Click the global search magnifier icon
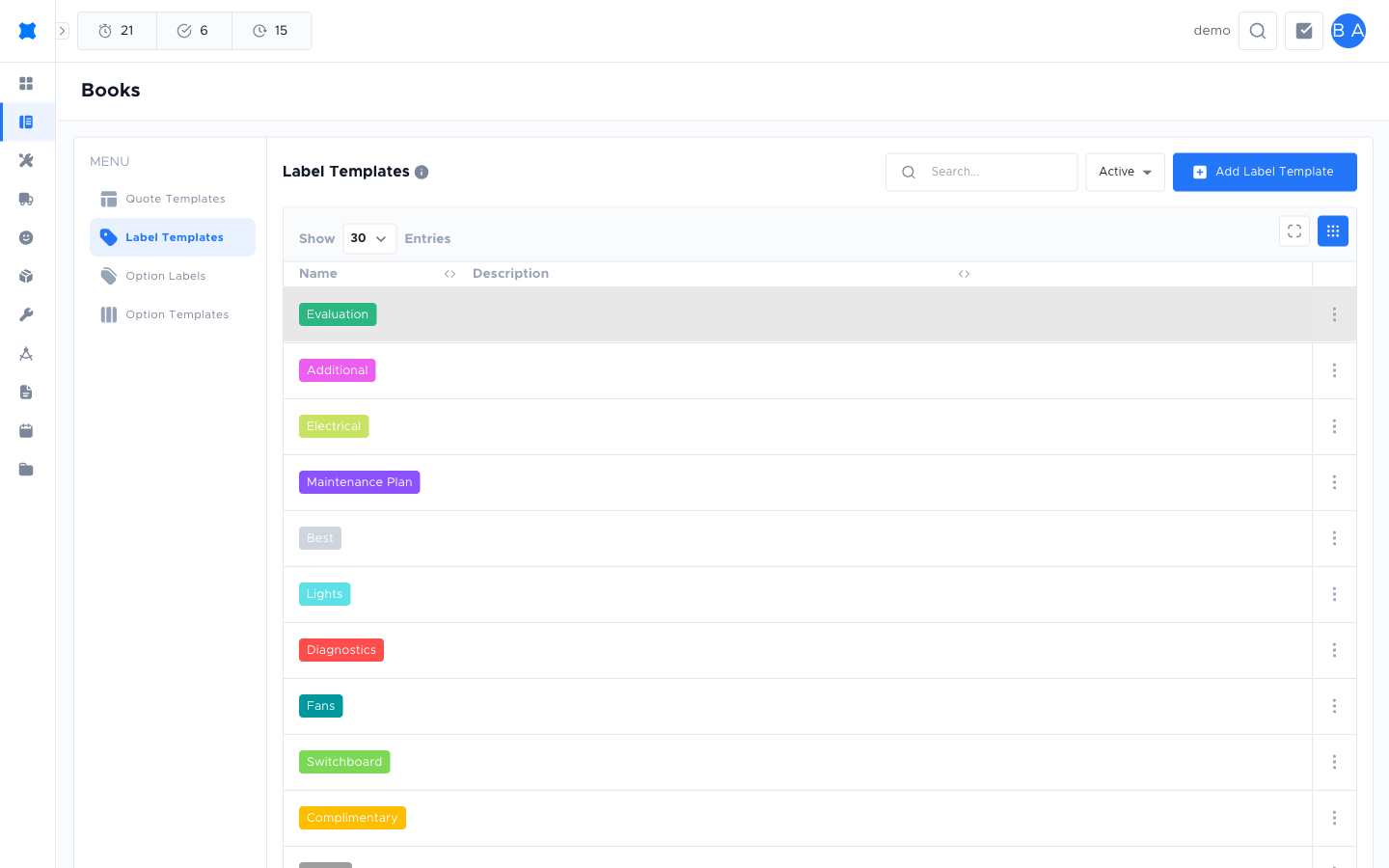1389x868 pixels. 1258,31
